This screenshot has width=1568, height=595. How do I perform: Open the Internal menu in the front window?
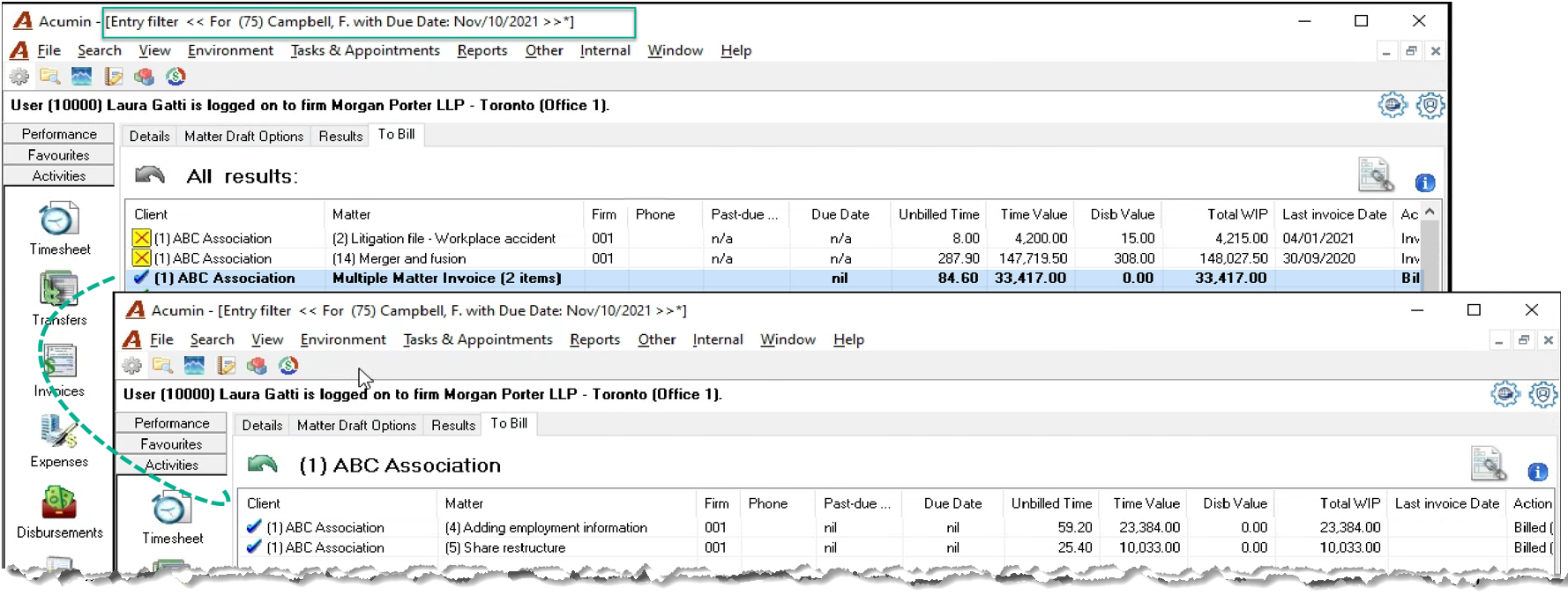pyautogui.click(x=718, y=339)
